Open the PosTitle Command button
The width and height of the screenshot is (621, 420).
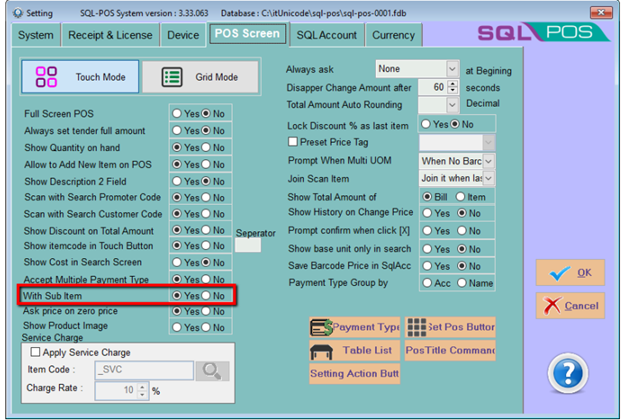tap(449, 351)
